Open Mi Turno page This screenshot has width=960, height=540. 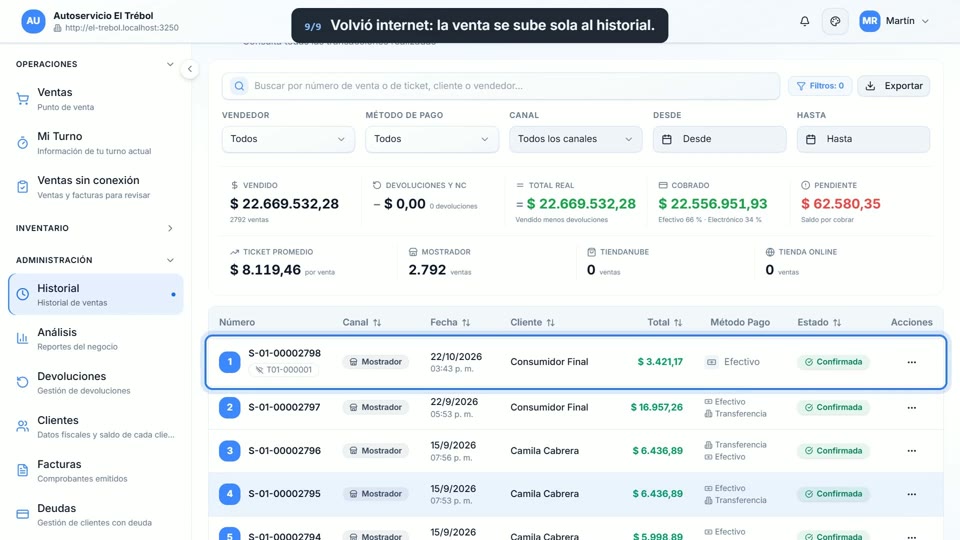pos(96,143)
